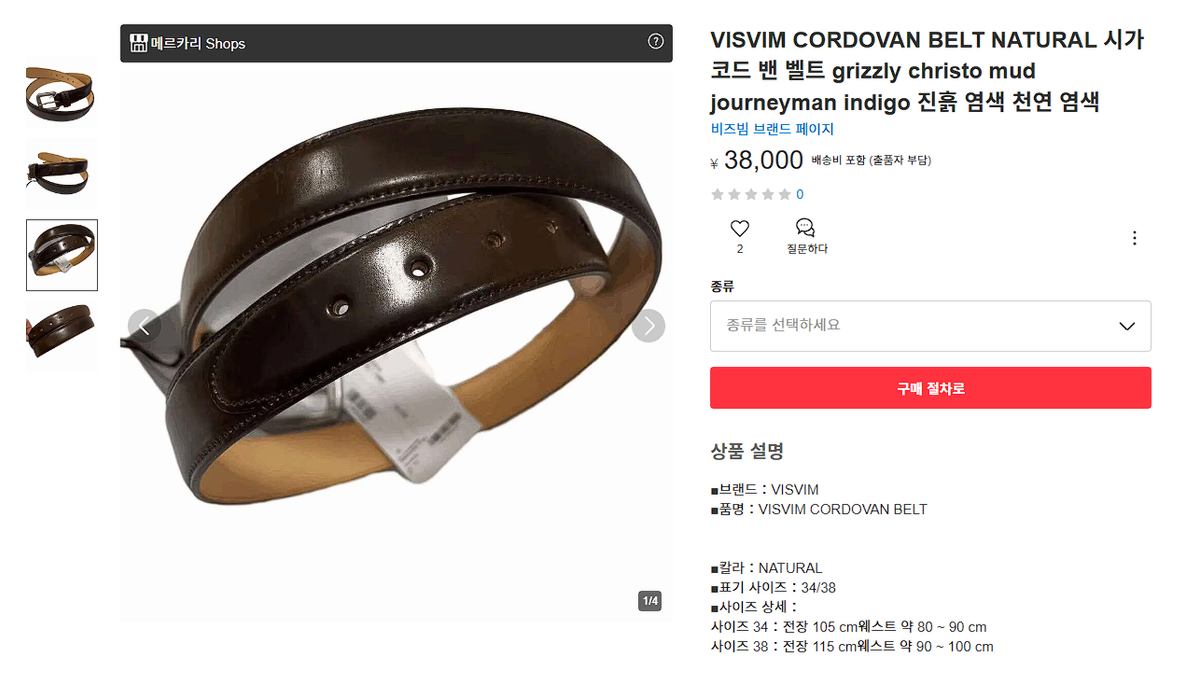
Task: Select the third highlighted belt thumbnail
Action: (x=62, y=255)
